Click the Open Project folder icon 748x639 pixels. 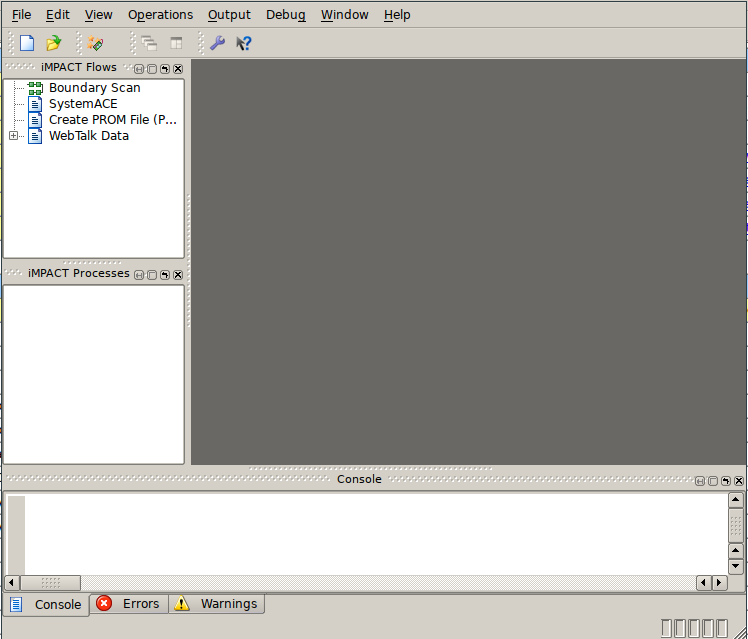[x=54, y=43]
